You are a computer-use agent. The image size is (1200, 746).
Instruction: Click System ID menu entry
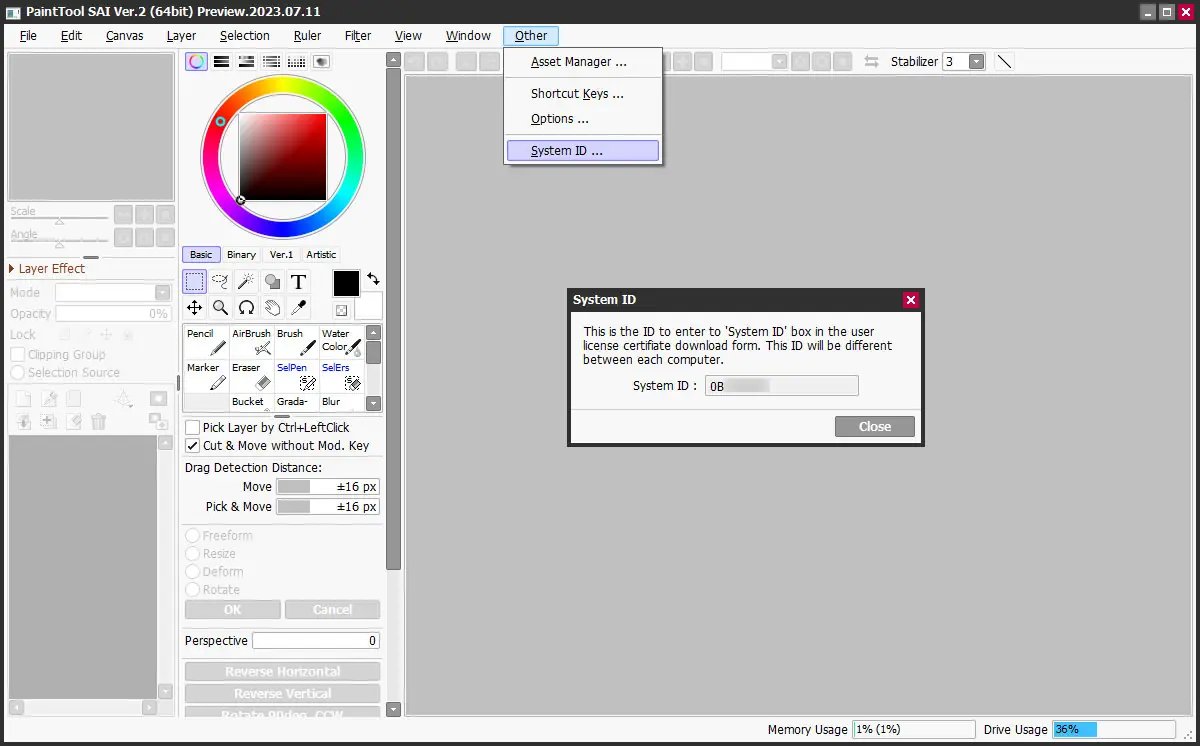(x=582, y=151)
